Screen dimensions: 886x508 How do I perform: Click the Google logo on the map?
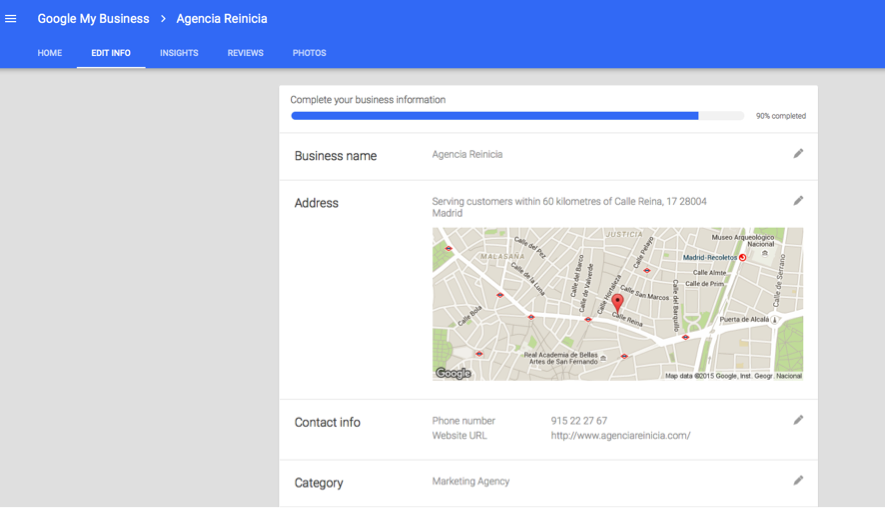coord(453,373)
